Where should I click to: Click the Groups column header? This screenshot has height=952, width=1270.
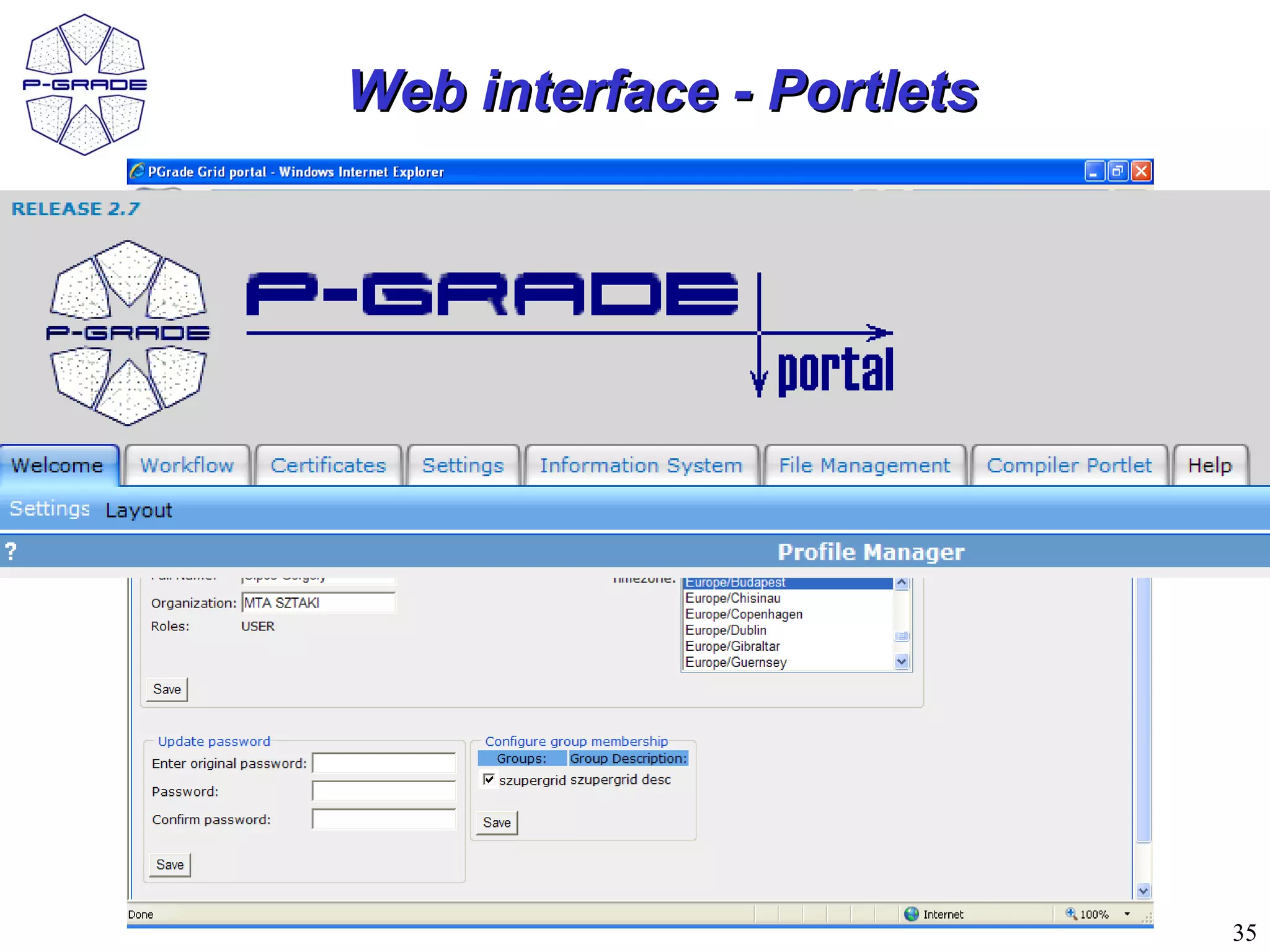[x=522, y=758]
